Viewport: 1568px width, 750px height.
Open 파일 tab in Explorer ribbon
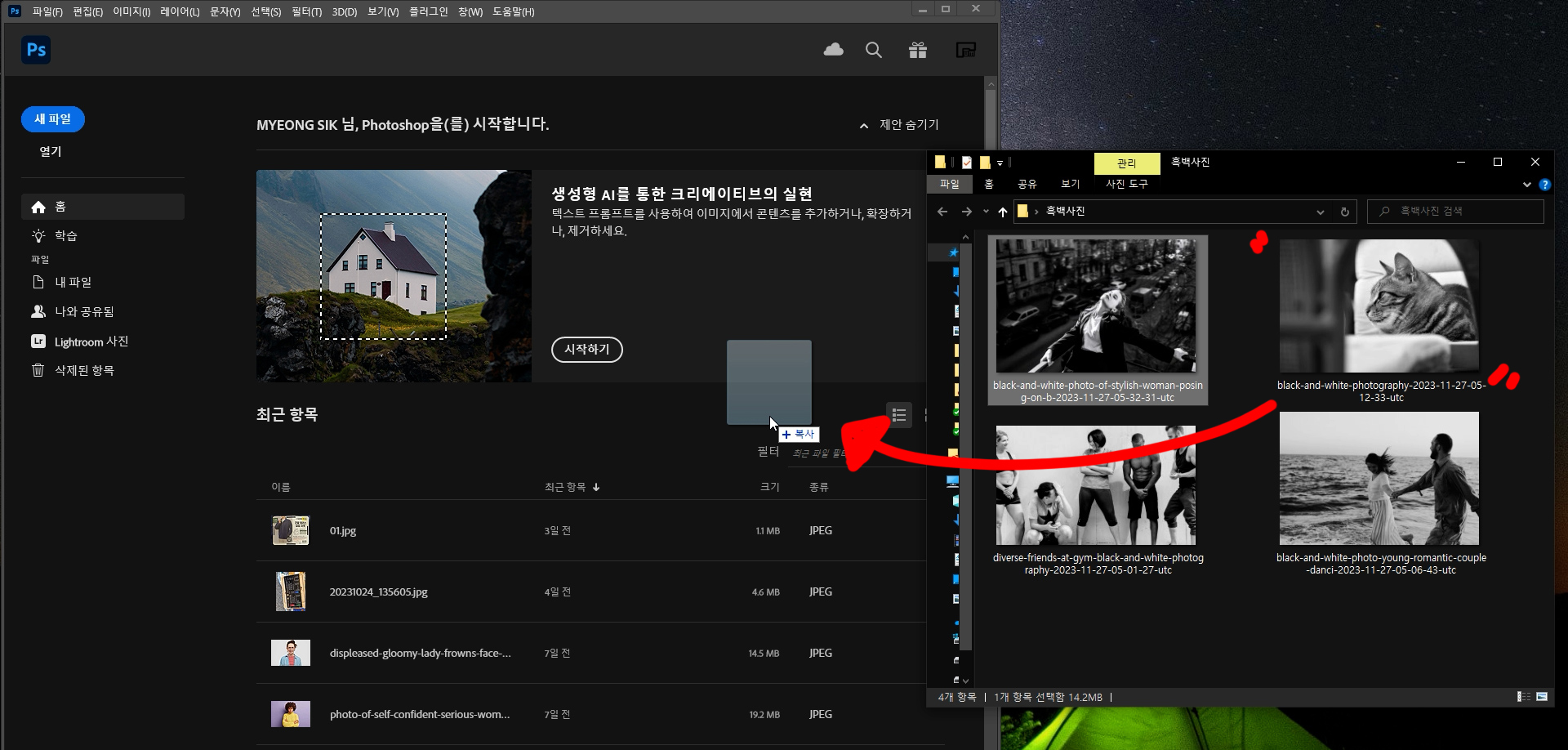(x=949, y=185)
